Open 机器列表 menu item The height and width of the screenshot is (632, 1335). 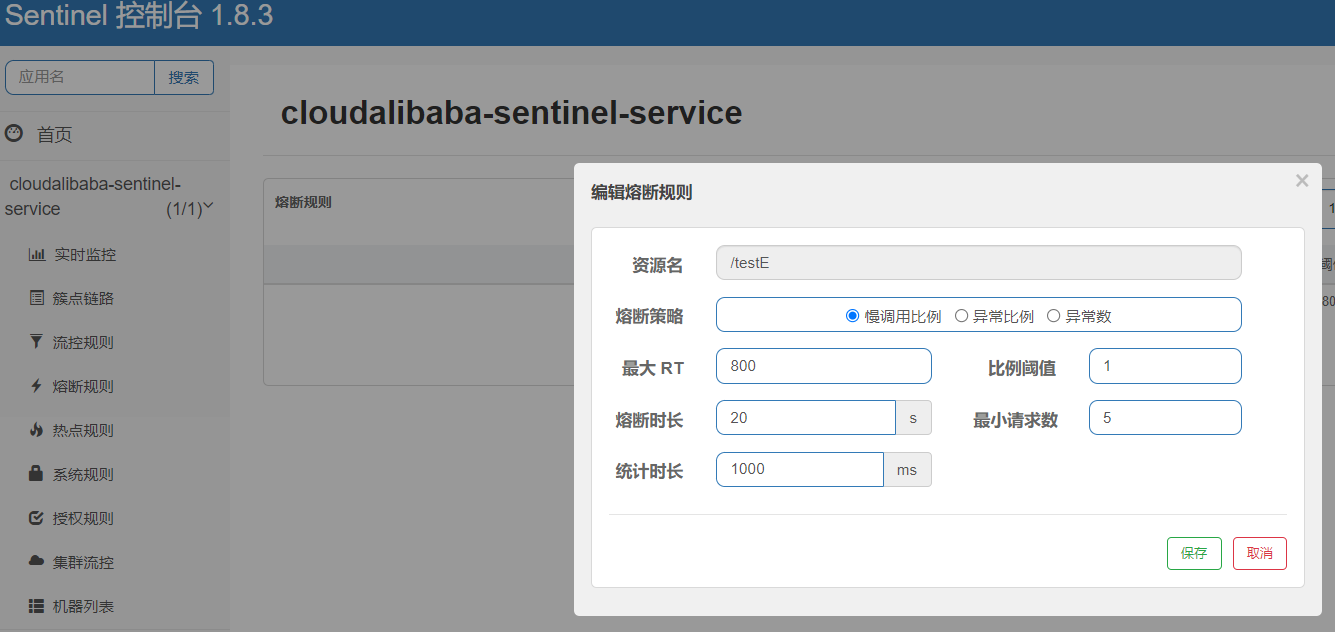[x=84, y=606]
